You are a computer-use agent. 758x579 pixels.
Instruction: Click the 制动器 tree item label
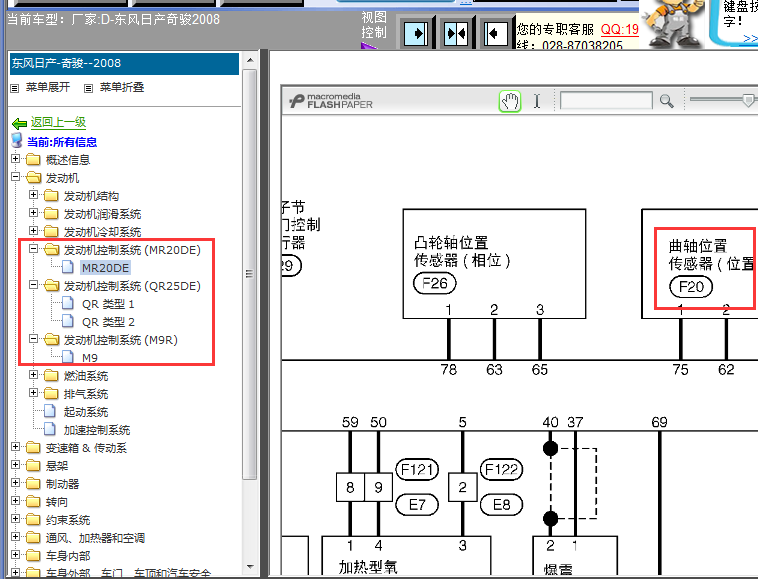pyautogui.click(x=62, y=484)
